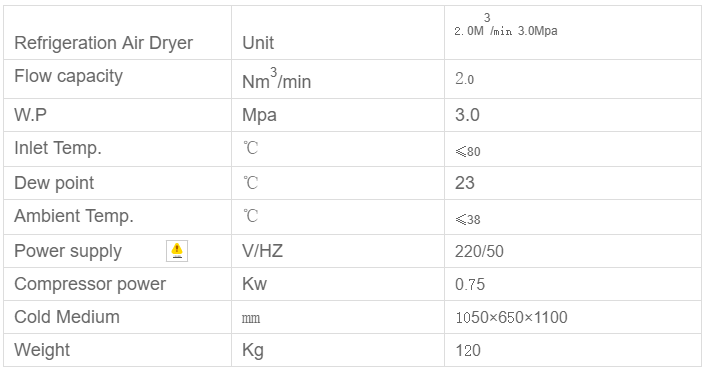Click the ≤80 inlet temperature value
The image size is (705, 368).
pos(468,151)
